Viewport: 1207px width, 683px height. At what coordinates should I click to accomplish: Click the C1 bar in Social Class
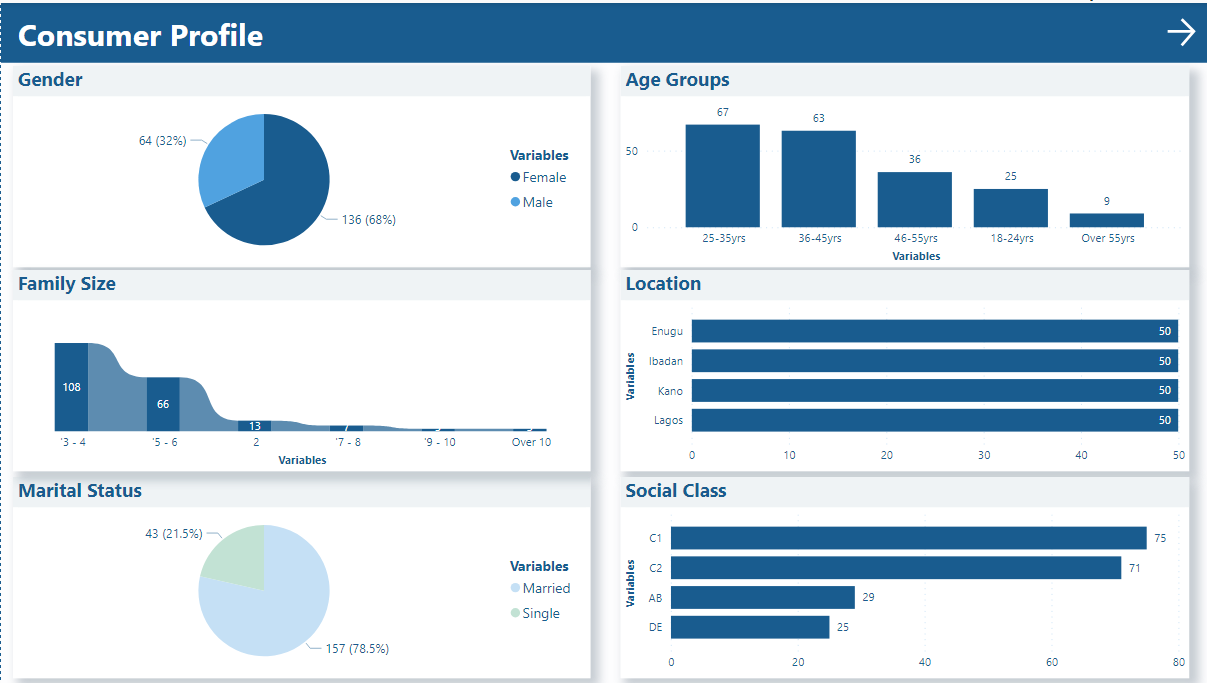(x=900, y=538)
